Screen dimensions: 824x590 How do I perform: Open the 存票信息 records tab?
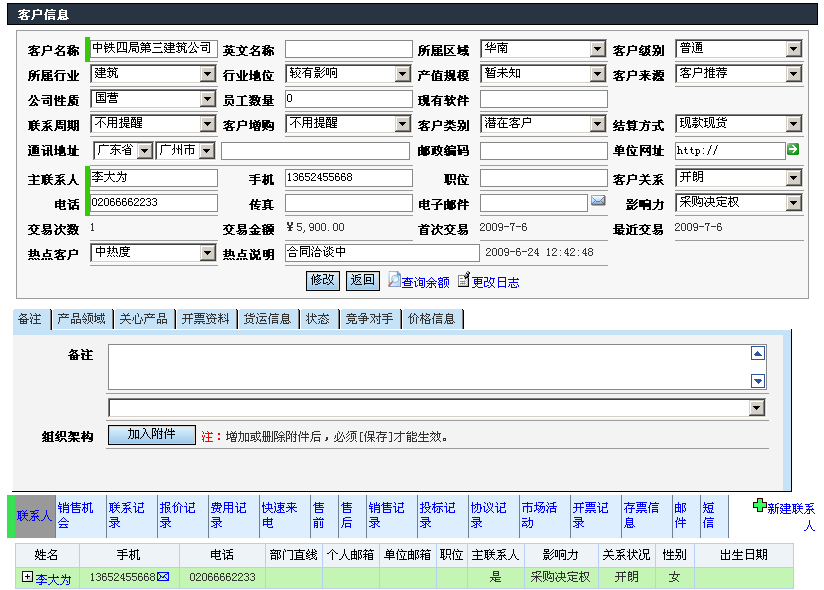point(646,515)
